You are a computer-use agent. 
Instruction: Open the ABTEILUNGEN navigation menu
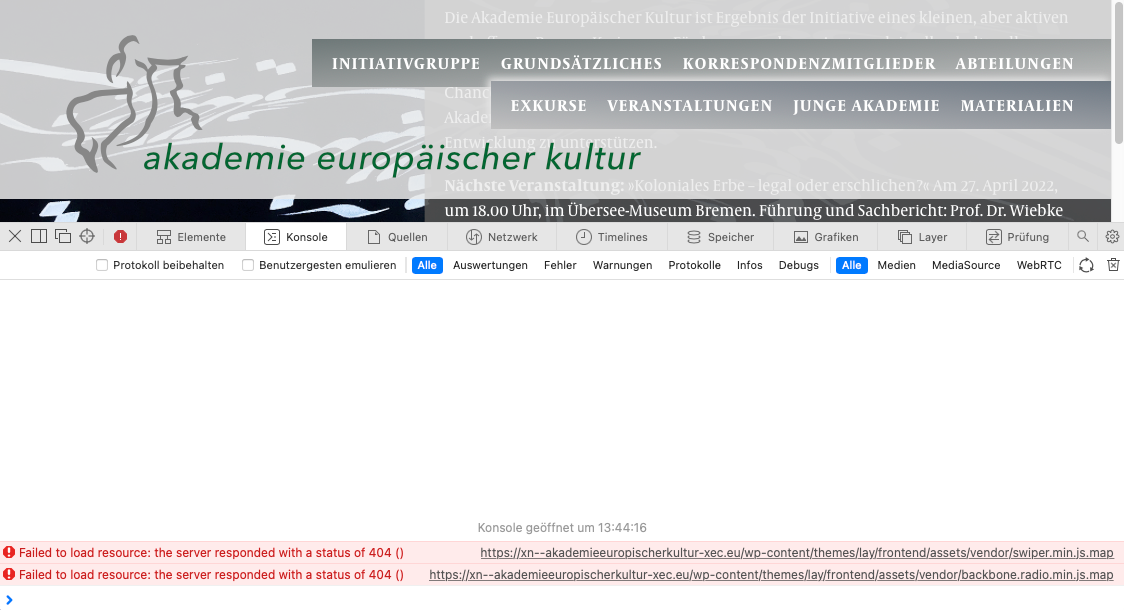tap(1014, 63)
